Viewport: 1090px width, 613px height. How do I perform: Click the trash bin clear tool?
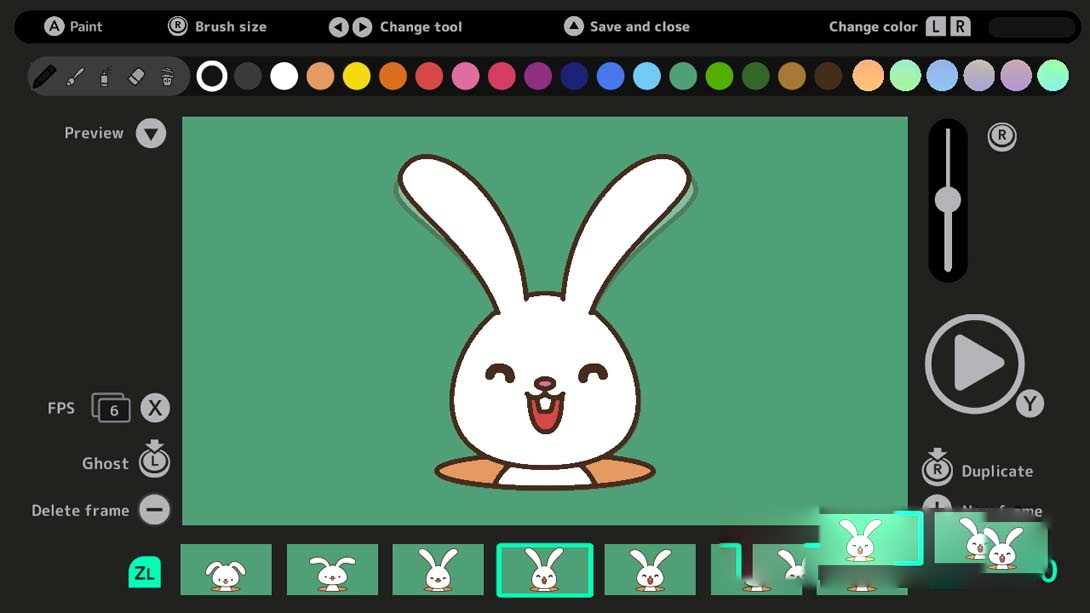[167, 76]
